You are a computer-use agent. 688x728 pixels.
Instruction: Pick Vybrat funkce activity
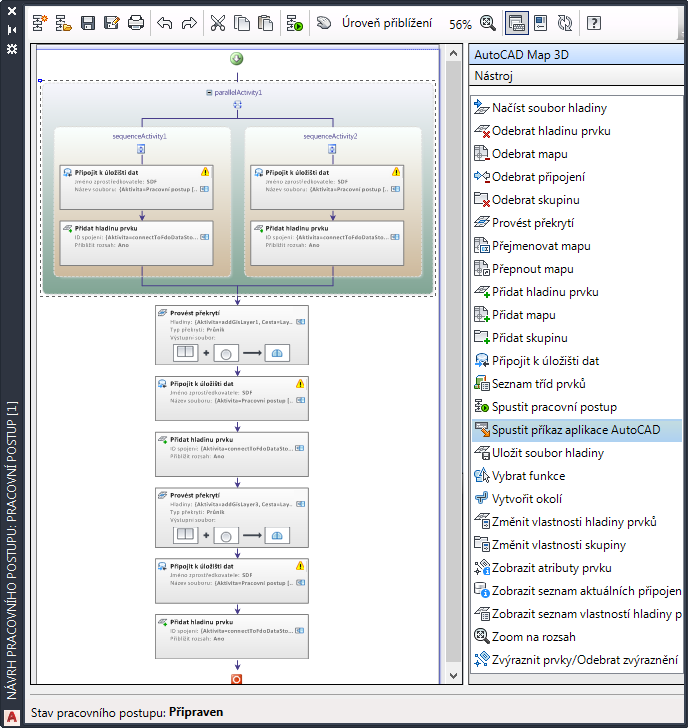[x=577, y=475]
